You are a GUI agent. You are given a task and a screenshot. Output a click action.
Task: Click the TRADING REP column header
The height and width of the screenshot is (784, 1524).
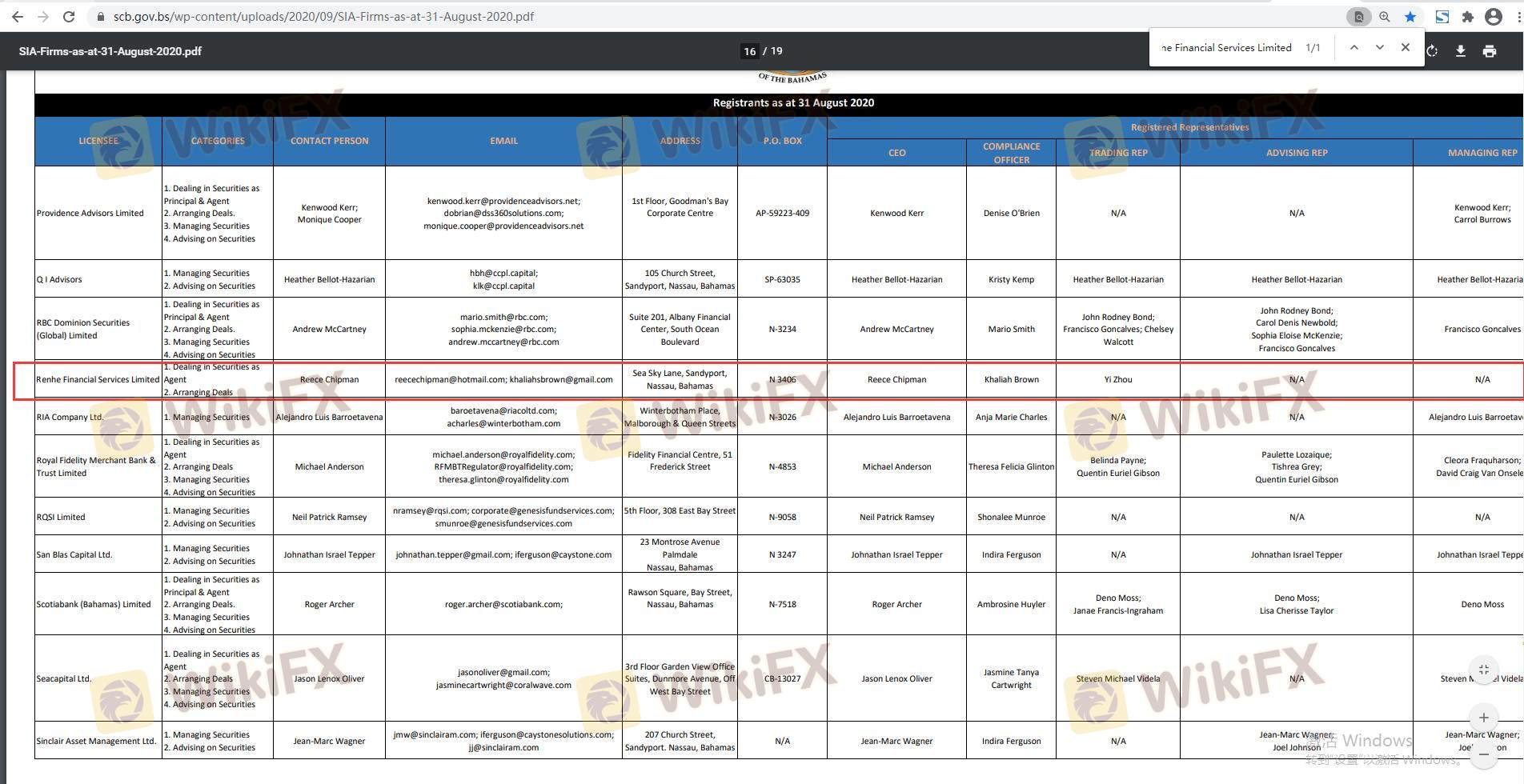1118,153
